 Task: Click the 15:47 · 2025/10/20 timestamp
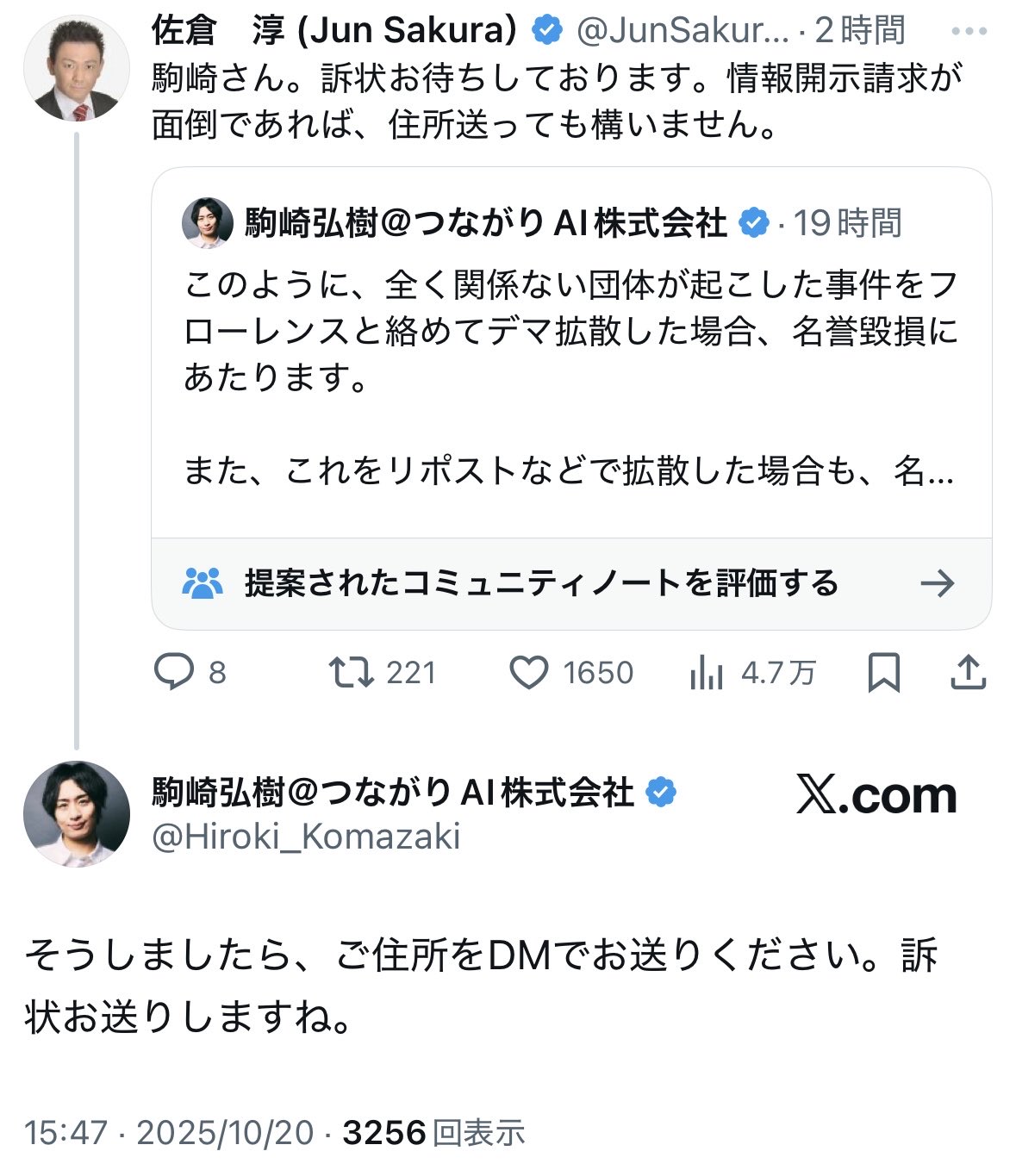click(169, 1132)
